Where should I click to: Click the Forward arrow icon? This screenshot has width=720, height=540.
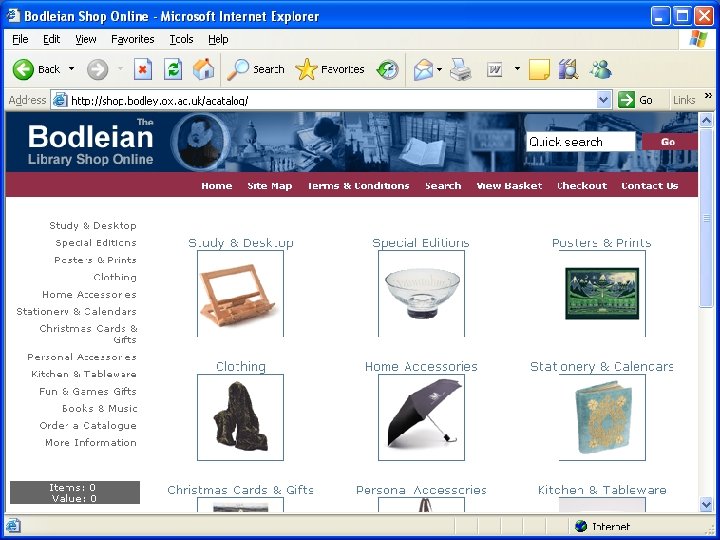click(97, 69)
